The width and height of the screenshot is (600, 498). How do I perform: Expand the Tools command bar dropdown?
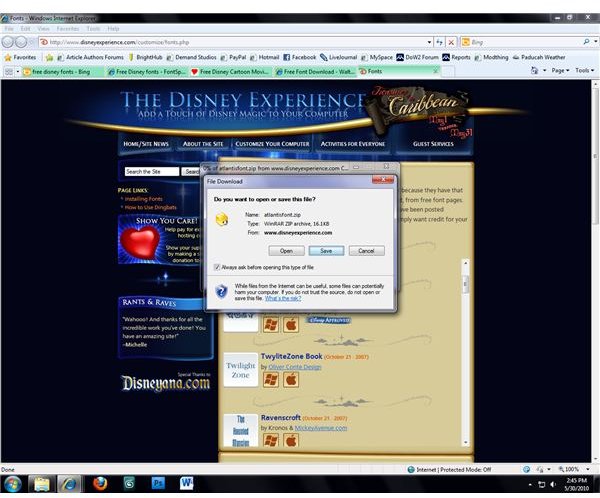click(x=584, y=70)
